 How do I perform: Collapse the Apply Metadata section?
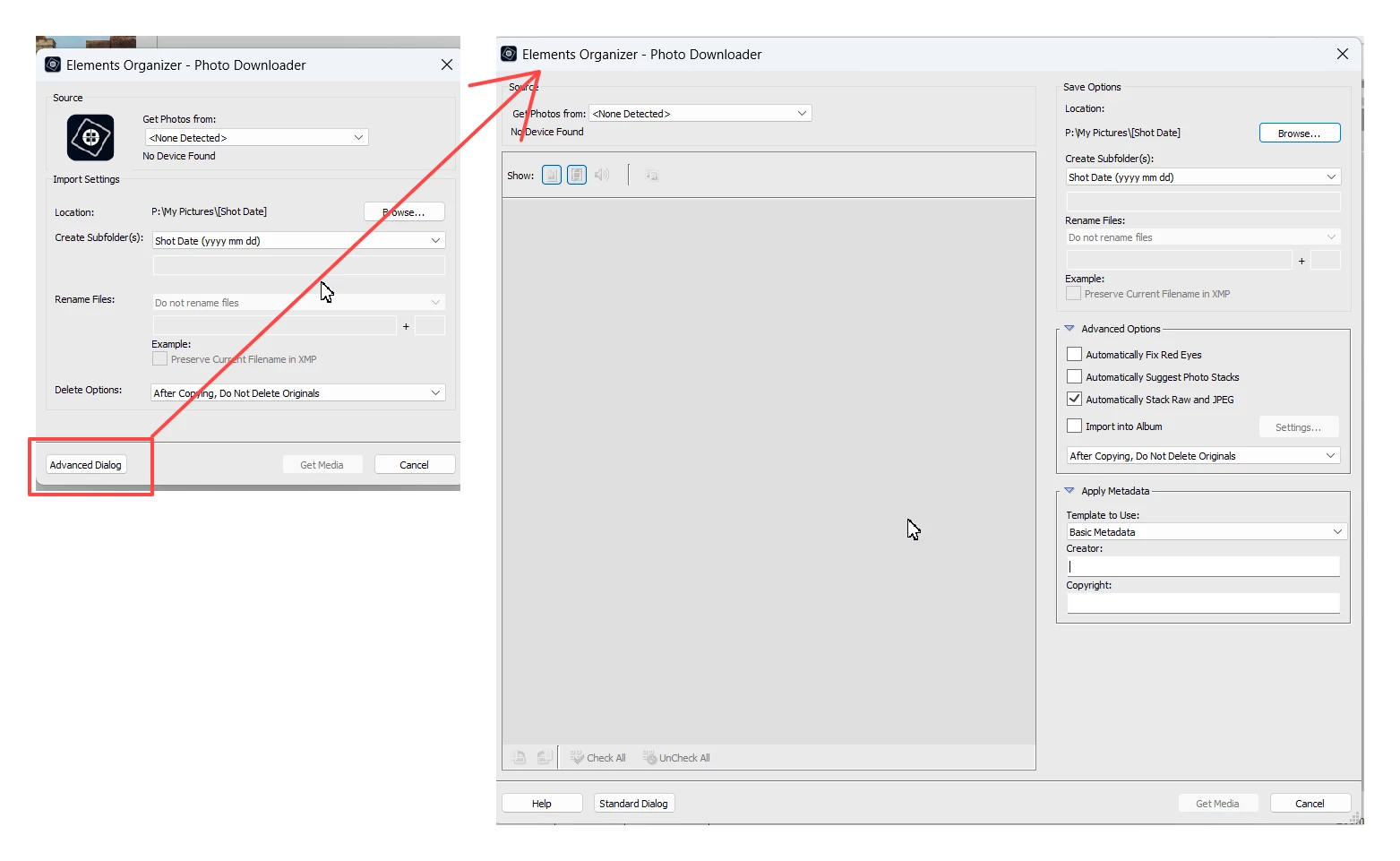tap(1069, 491)
